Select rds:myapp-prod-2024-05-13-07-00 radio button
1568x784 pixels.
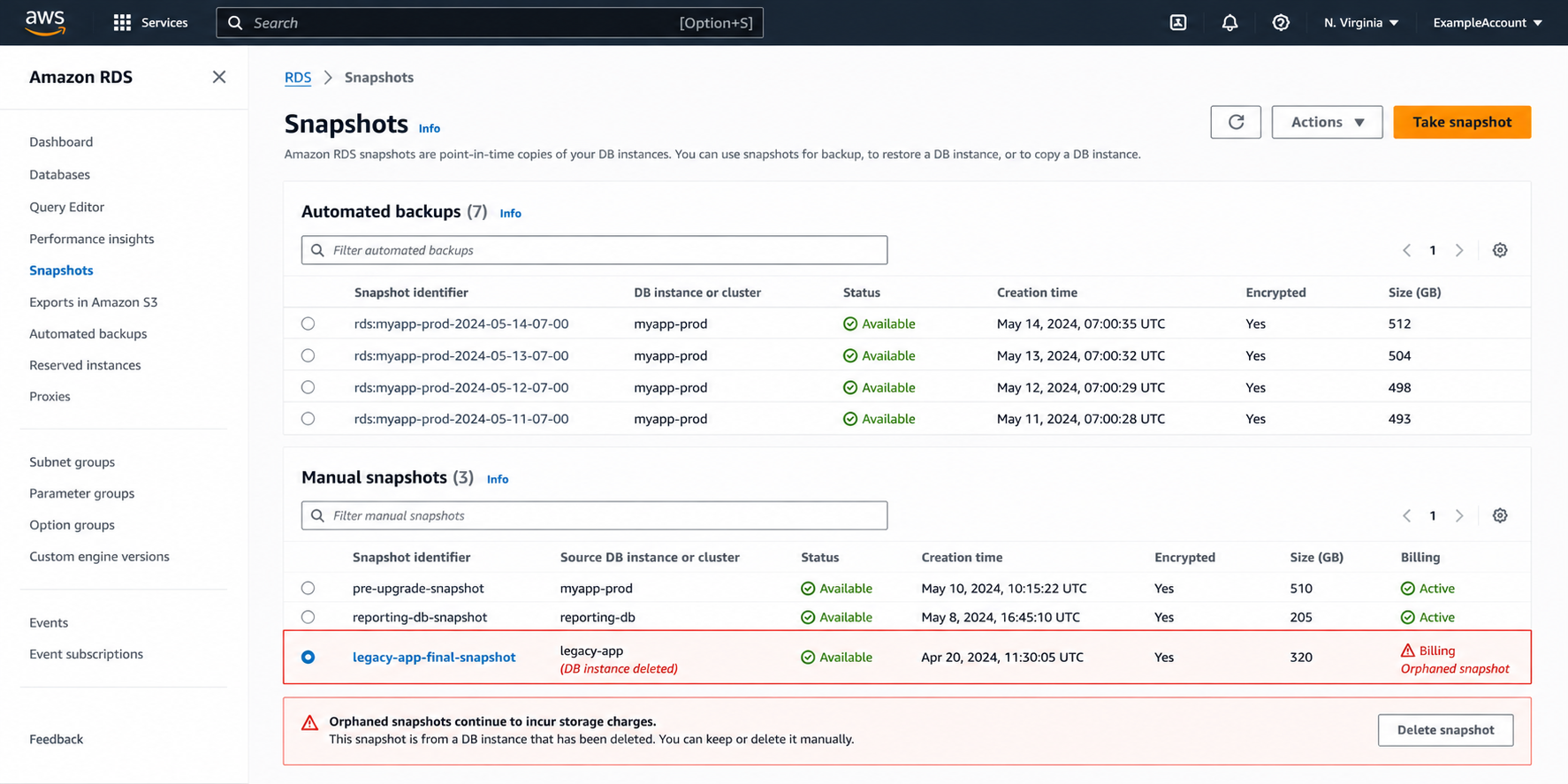pyautogui.click(x=308, y=355)
